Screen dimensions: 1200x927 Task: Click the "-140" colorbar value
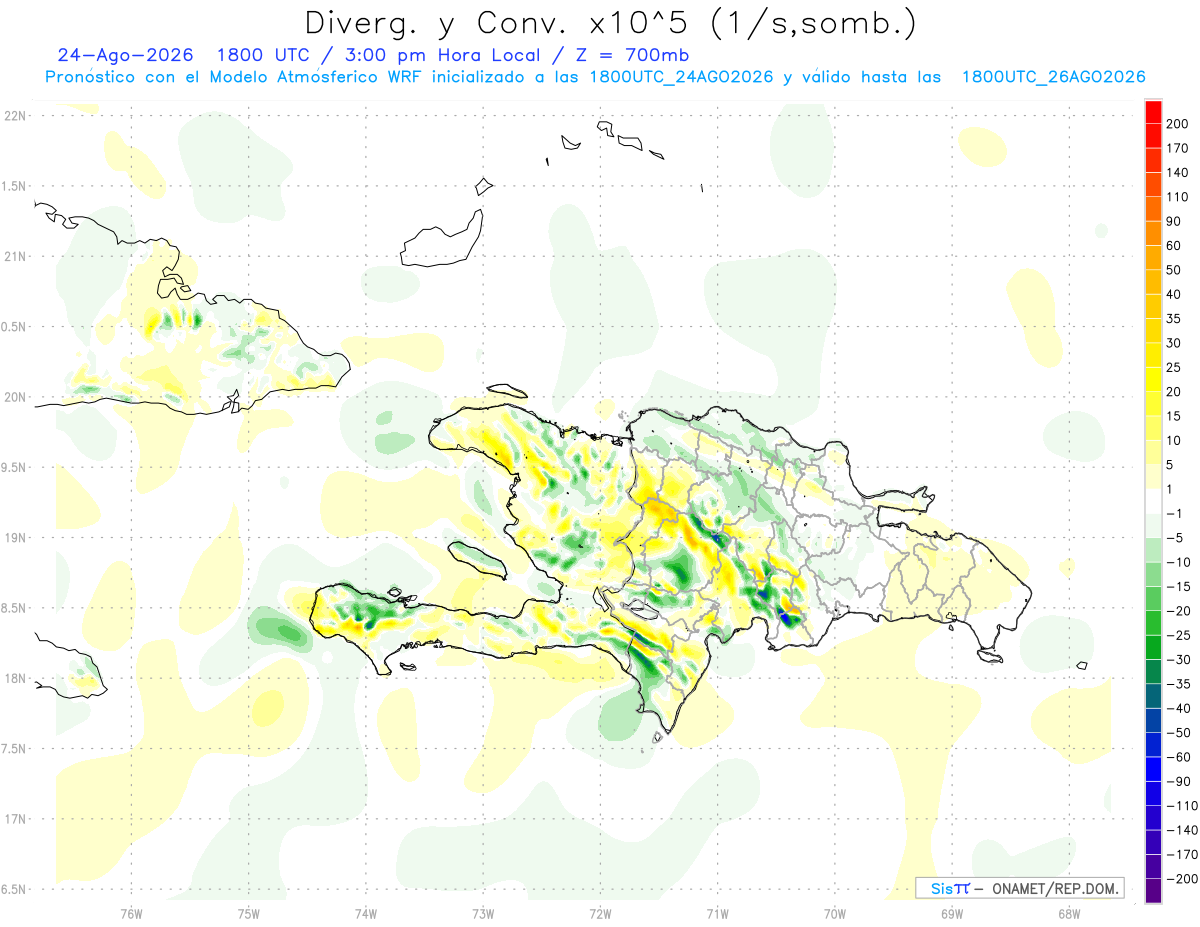pyautogui.click(x=1183, y=829)
